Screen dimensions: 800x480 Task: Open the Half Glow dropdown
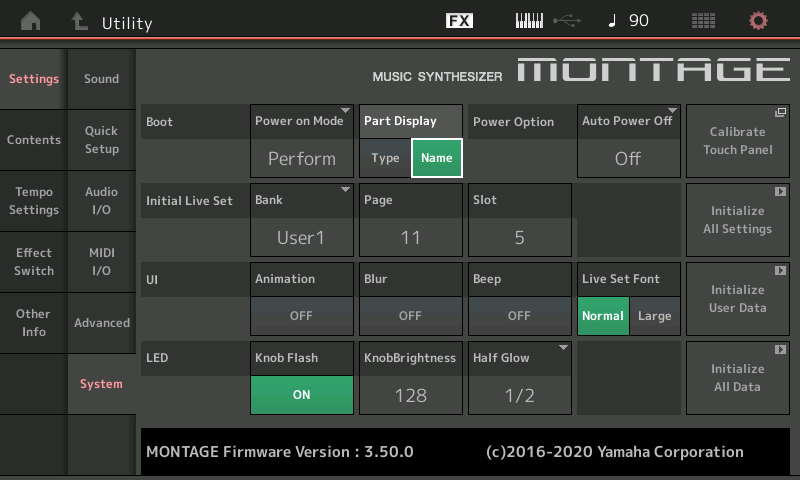(519, 378)
